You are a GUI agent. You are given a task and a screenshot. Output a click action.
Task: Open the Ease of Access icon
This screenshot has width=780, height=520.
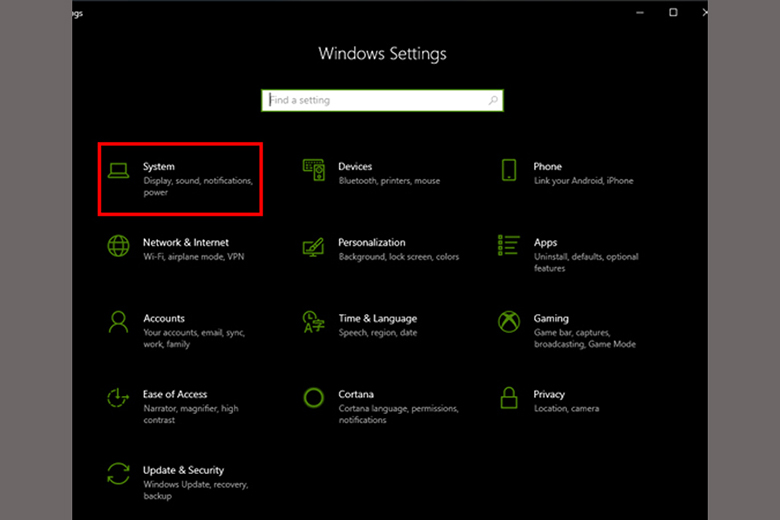119,398
